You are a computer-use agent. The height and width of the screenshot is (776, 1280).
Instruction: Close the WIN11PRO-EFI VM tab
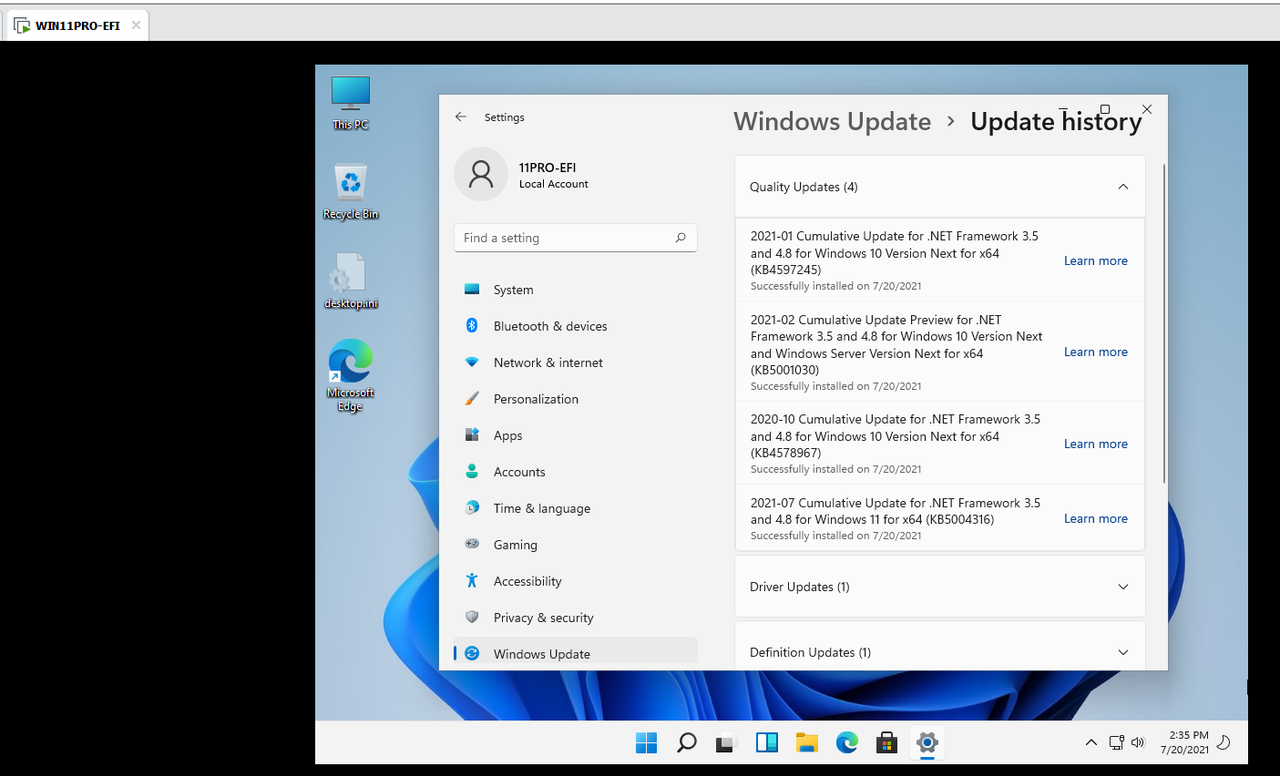pos(136,26)
